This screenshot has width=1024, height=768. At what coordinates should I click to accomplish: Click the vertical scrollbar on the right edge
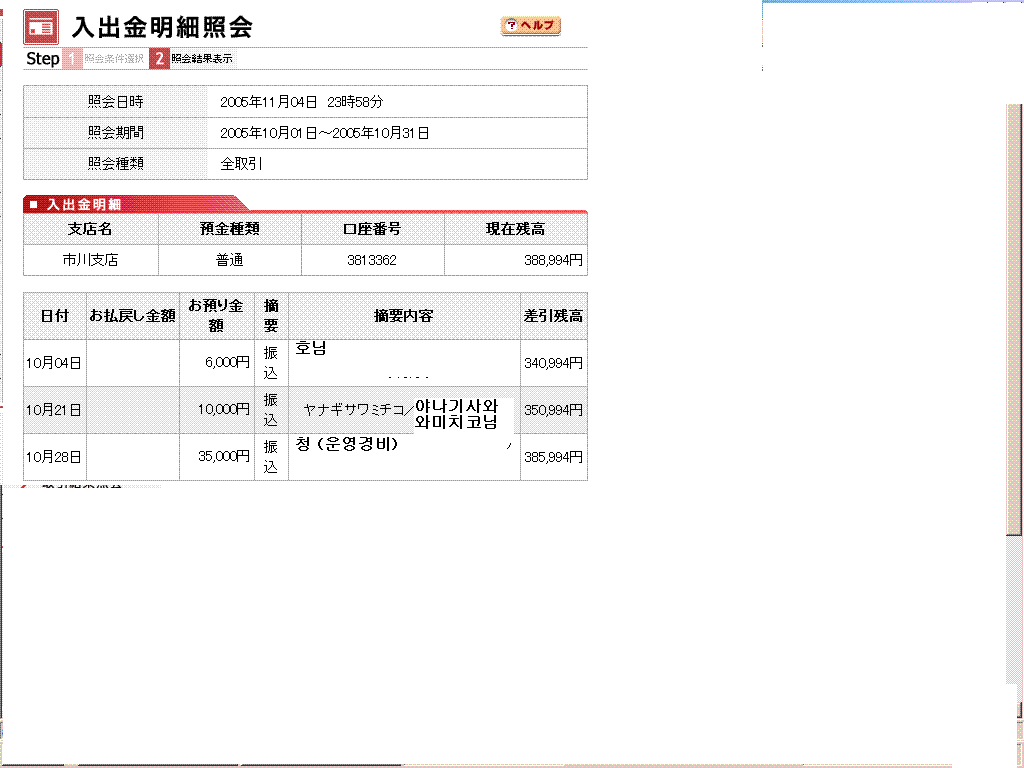click(x=1017, y=400)
